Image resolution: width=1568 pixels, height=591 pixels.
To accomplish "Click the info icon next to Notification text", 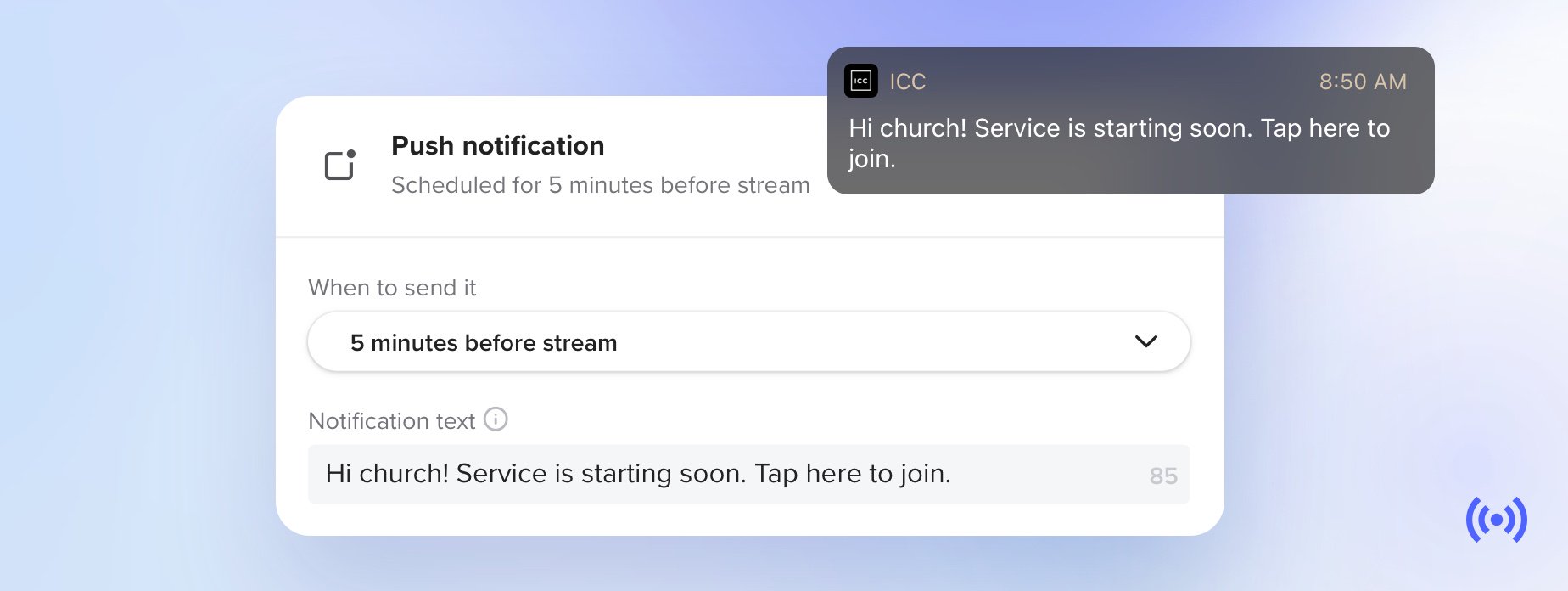I will coord(496,419).
